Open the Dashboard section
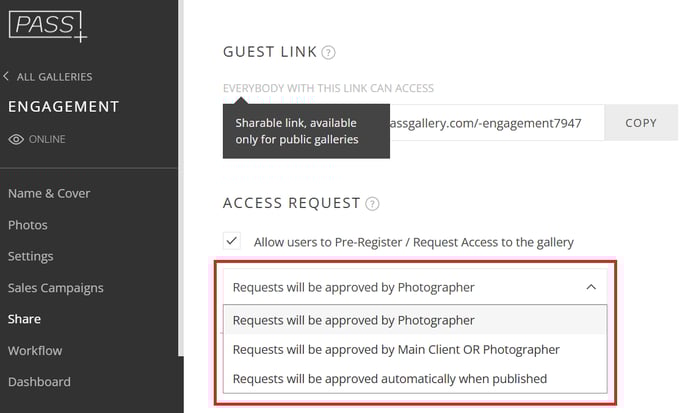Screen dimensions: 688x413 [39, 382]
